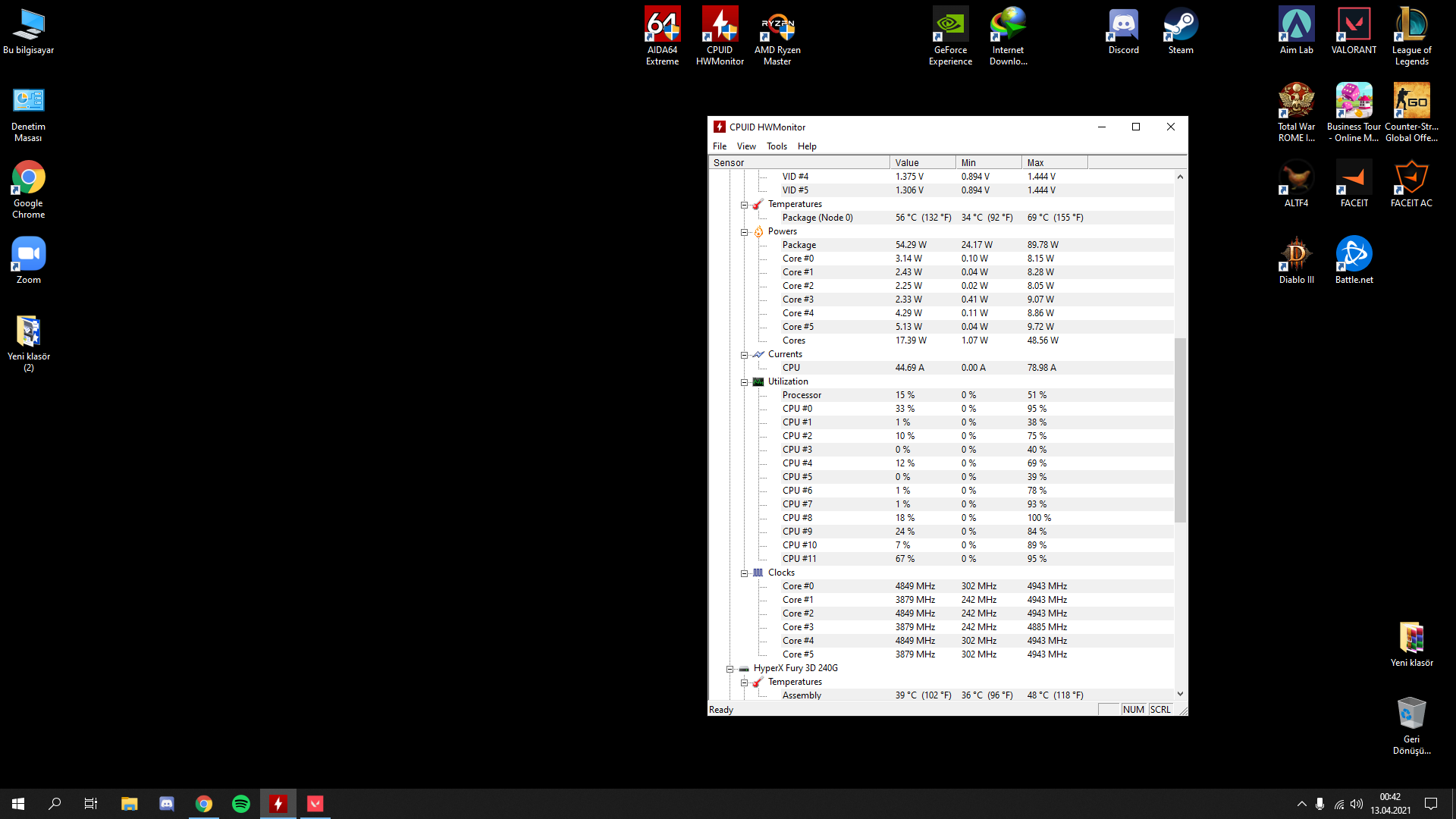This screenshot has width=1456, height=819.
Task: Open Spotify from the taskbar
Action: click(x=241, y=804)
